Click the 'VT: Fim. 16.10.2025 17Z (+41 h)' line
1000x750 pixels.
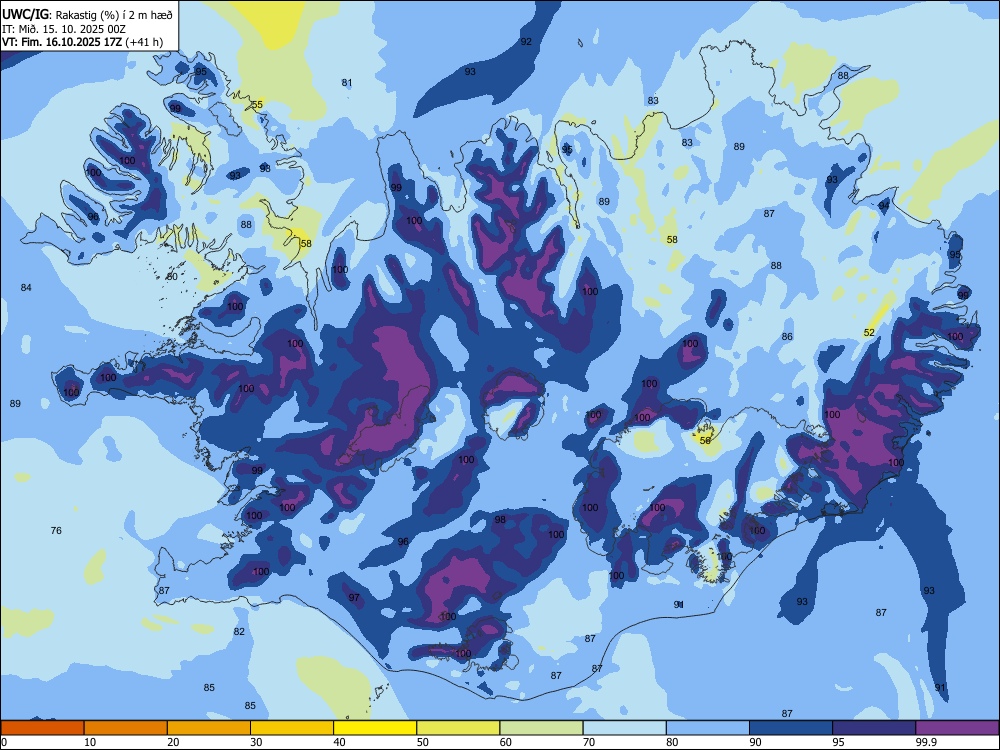point(82,42)
